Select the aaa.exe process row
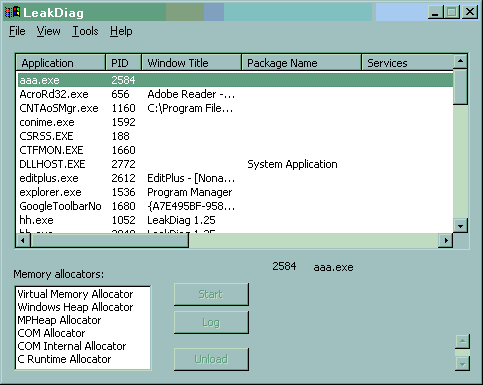This screenshot has height=385, width=483. pos(235,80)
